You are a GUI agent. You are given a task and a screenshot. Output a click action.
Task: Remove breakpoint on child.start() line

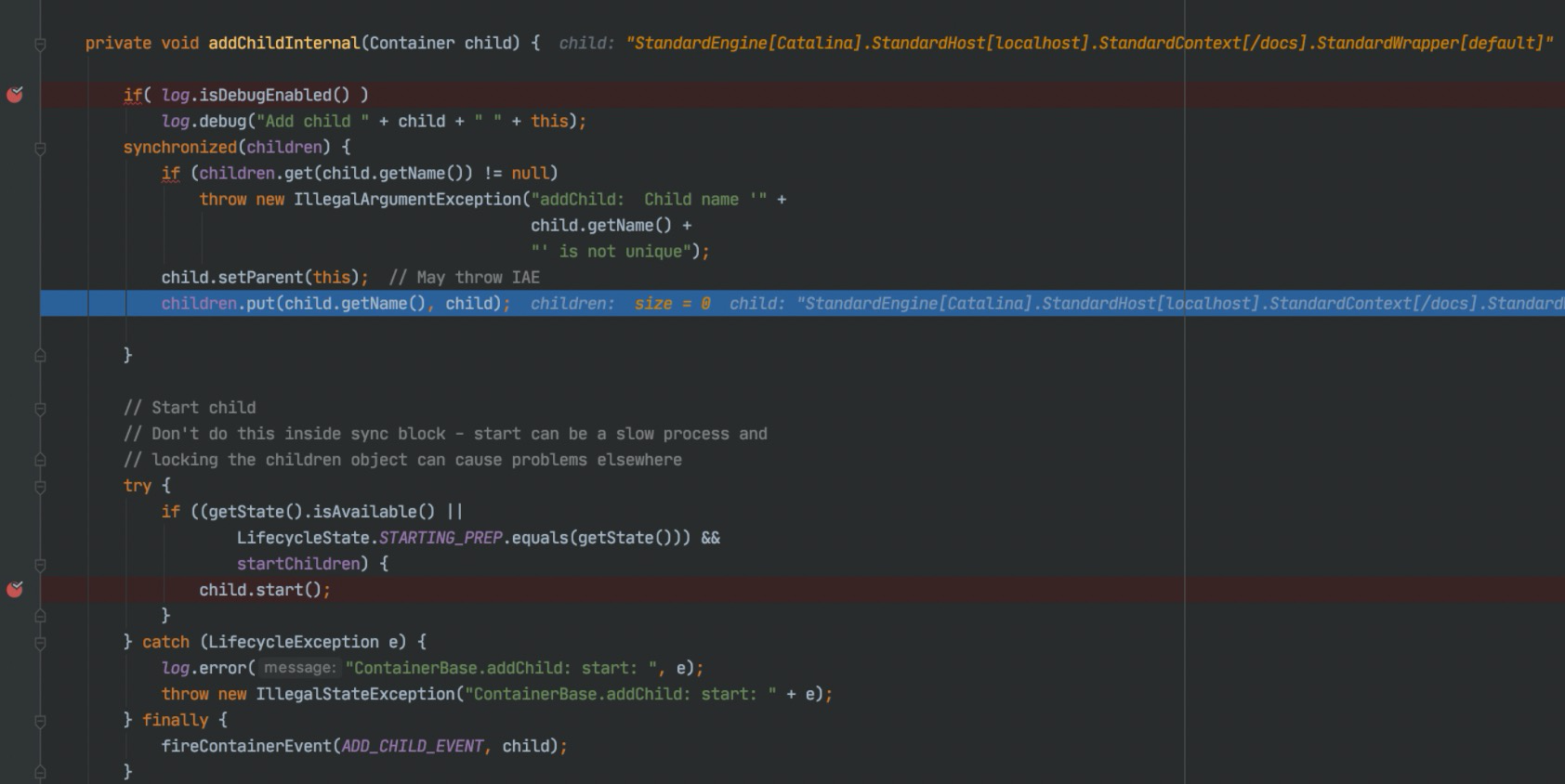pos(15,589)
